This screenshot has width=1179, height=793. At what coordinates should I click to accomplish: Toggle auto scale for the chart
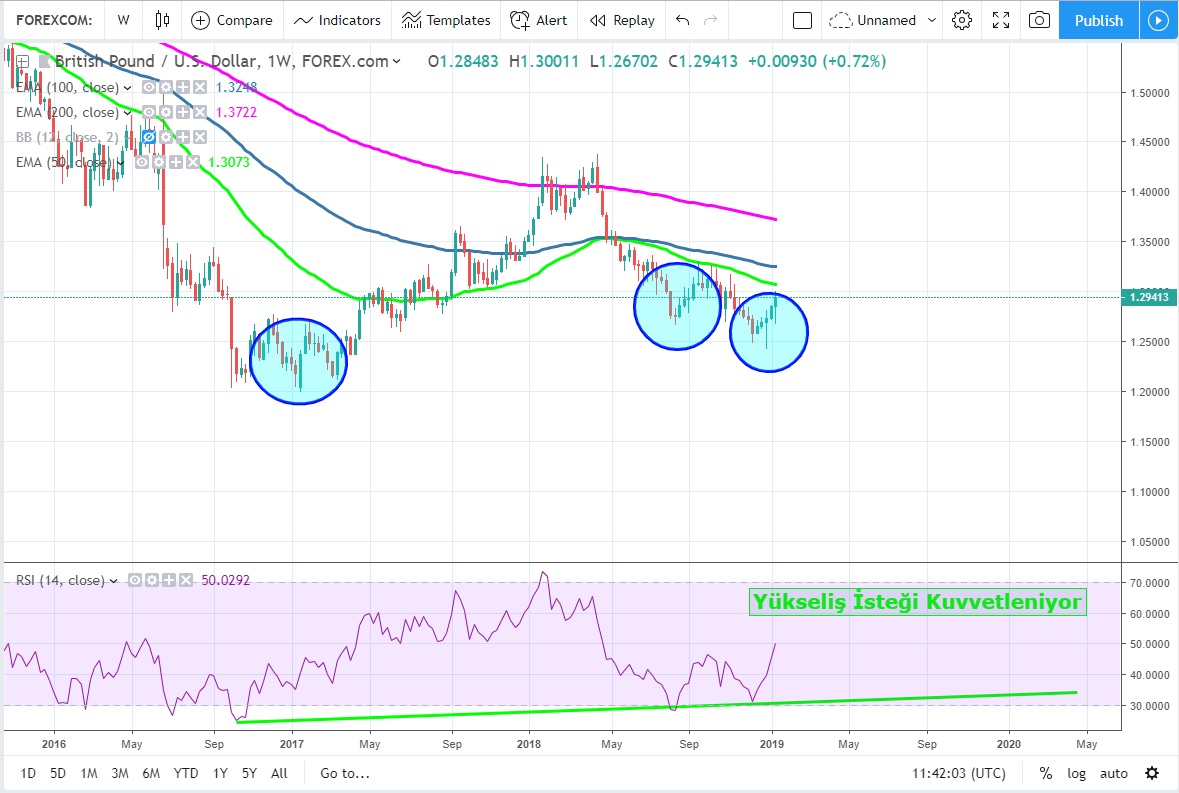(1113, 773)
